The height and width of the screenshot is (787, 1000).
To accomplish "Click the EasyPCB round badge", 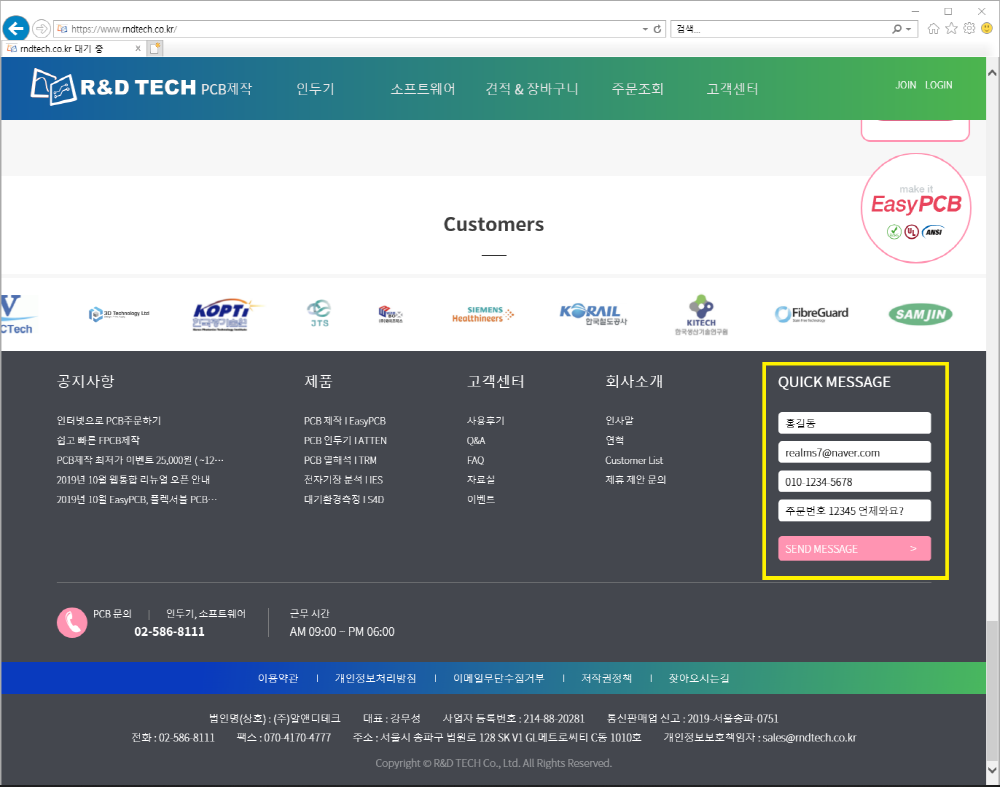I will pos(916,208).
